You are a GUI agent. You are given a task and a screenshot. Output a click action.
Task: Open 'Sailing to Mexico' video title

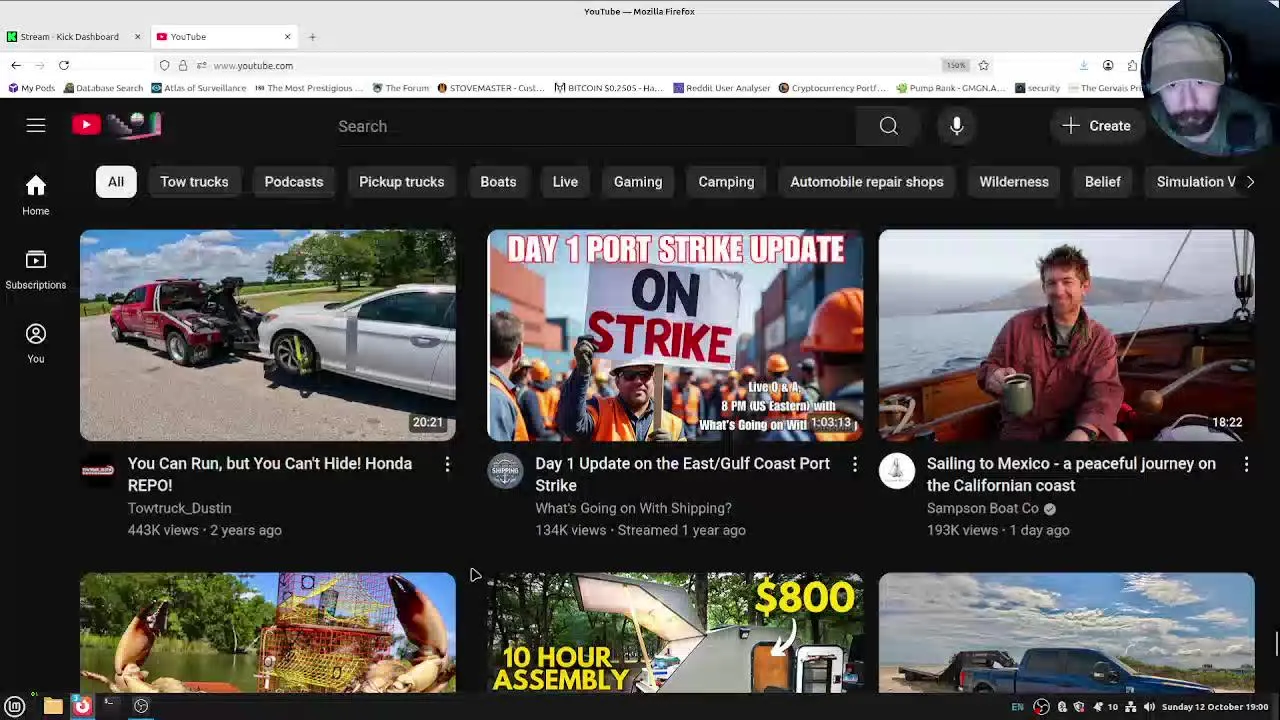point(1071,474)
